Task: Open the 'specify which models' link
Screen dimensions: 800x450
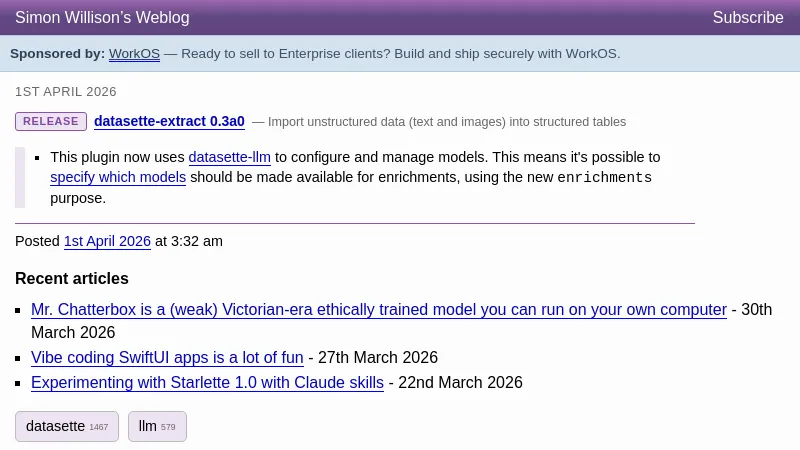Action: coord(118,177)
